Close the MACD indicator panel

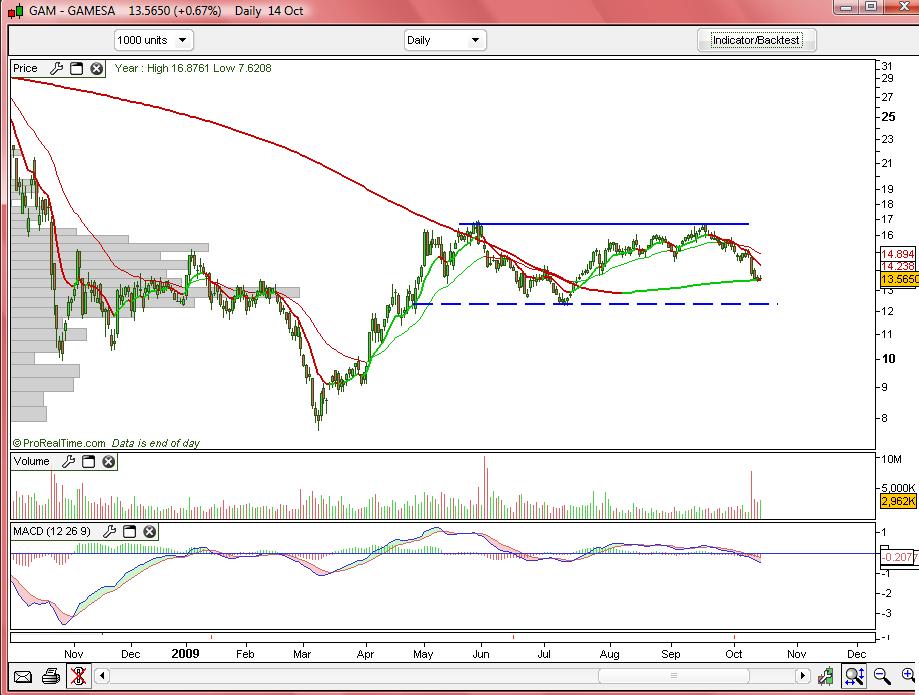(150, 532)
